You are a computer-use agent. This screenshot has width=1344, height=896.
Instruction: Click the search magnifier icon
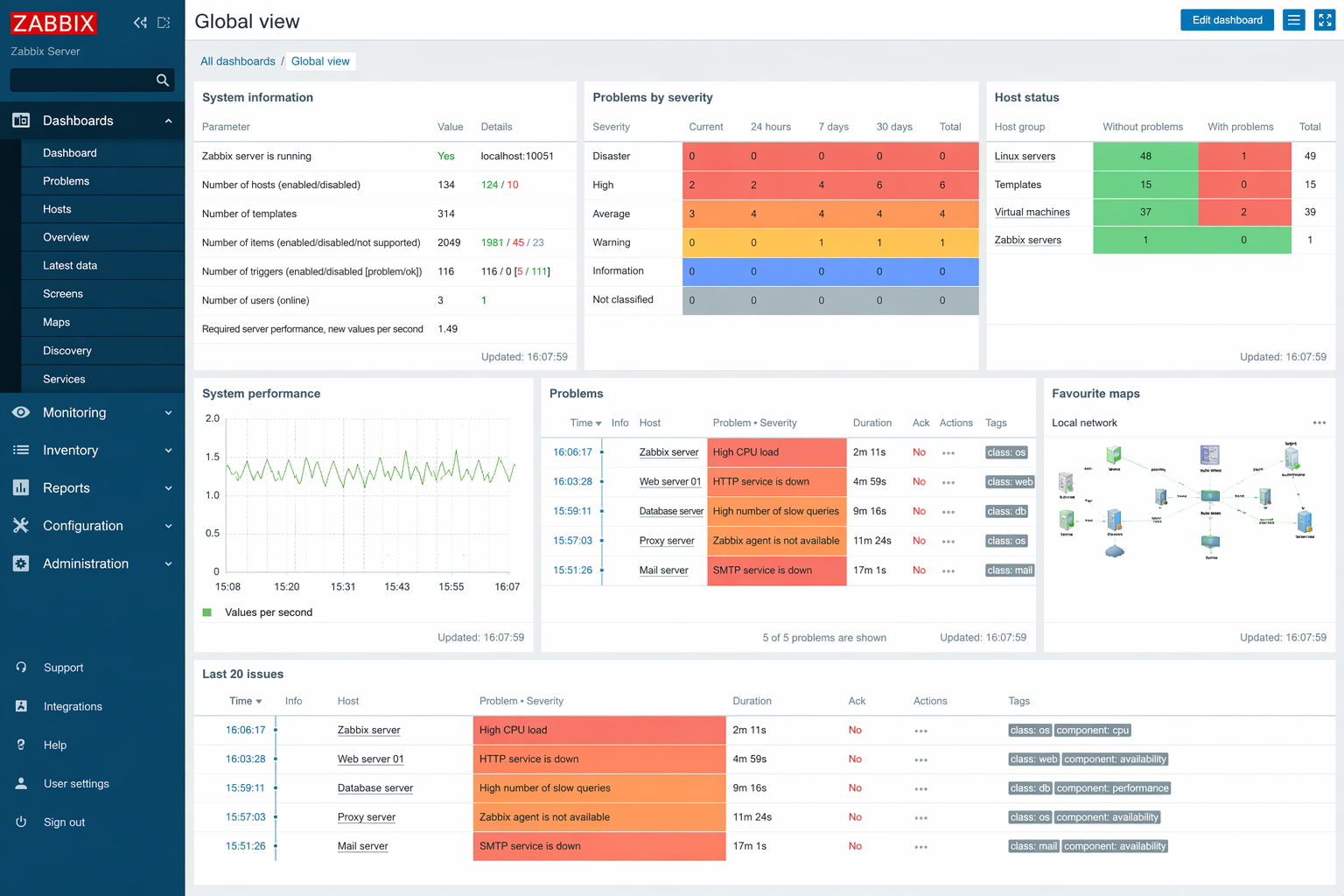pos(162,80)
